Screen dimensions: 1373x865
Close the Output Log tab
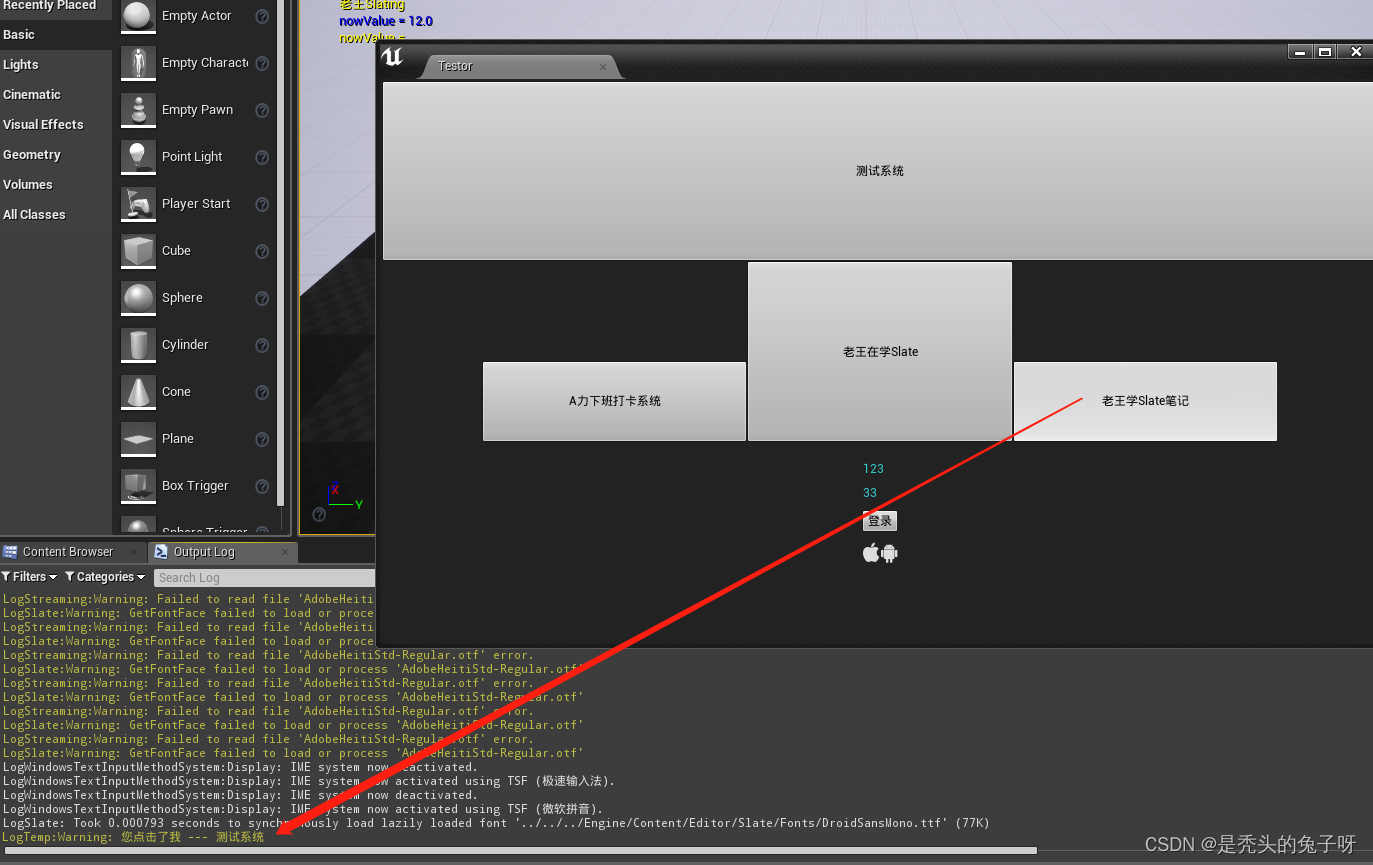click(284, 552)
